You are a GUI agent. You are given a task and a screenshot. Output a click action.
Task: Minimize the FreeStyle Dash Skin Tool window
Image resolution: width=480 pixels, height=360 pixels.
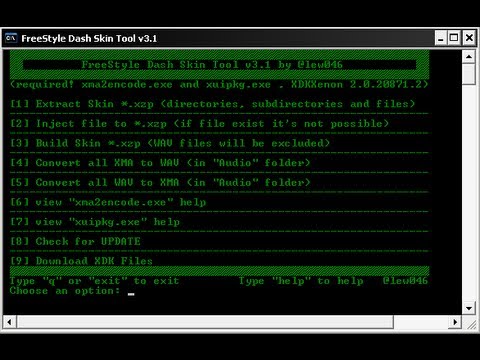click(440, 38)
